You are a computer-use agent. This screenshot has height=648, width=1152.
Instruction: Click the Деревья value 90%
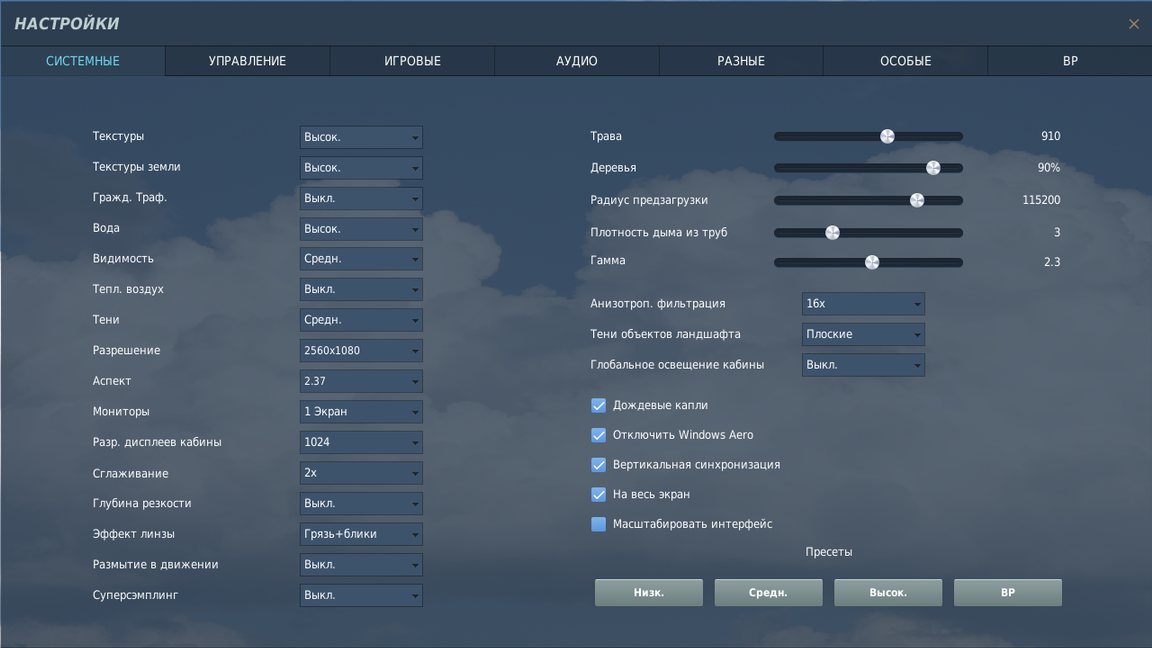1048,168
